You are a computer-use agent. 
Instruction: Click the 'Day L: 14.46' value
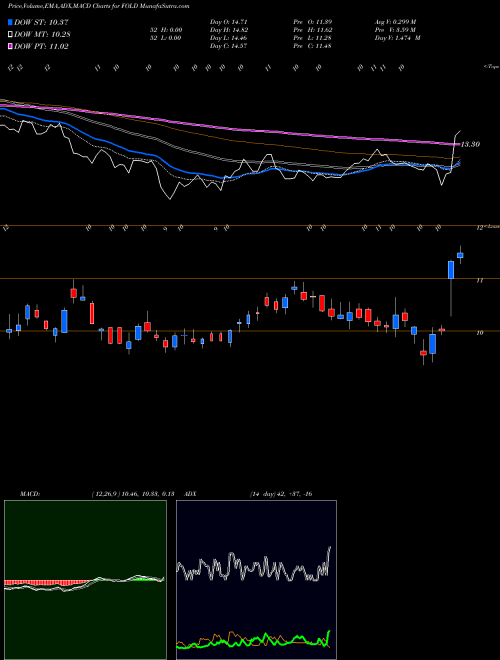click(229, 38)
